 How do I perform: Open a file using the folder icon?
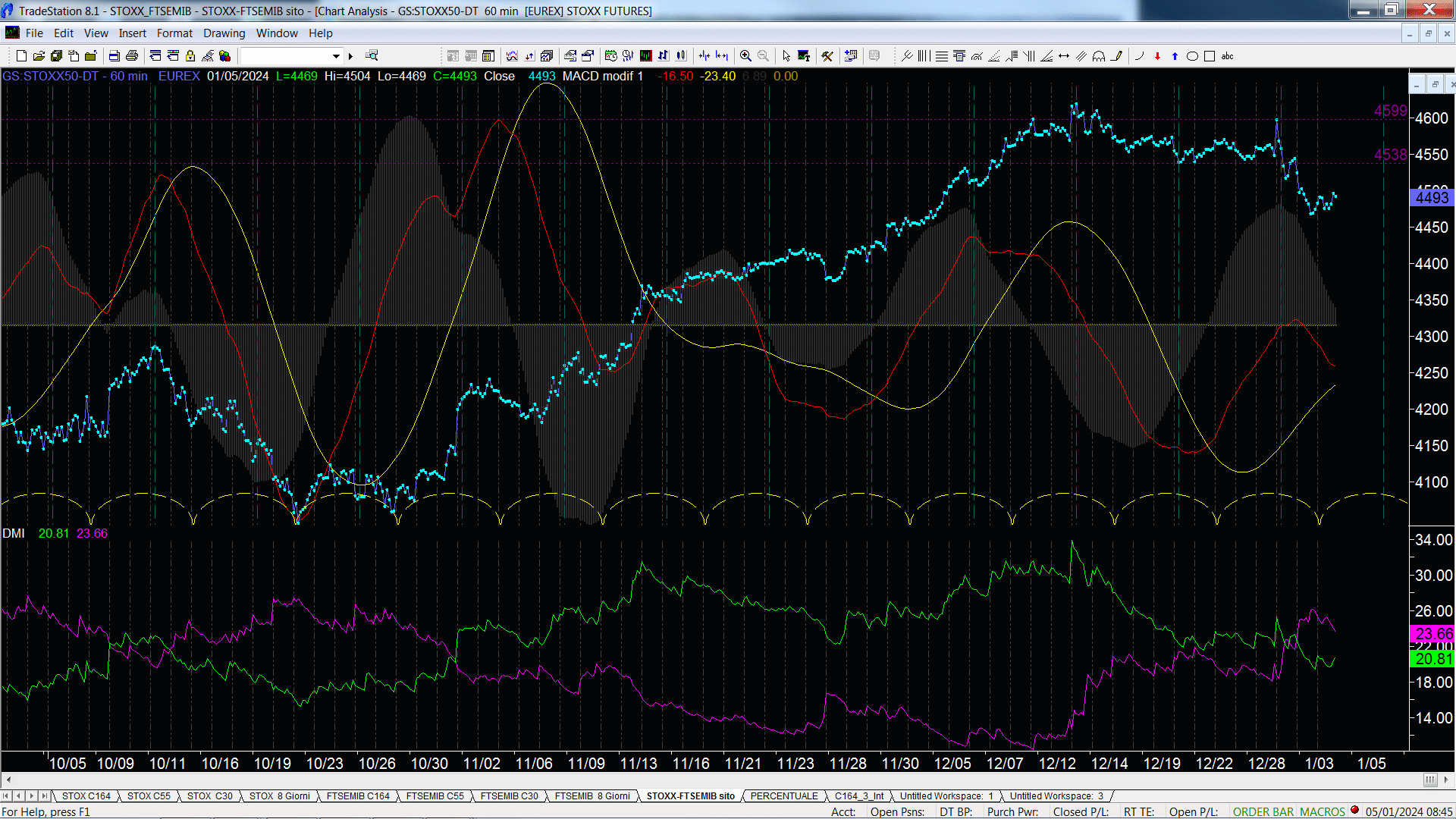point(39,56)
